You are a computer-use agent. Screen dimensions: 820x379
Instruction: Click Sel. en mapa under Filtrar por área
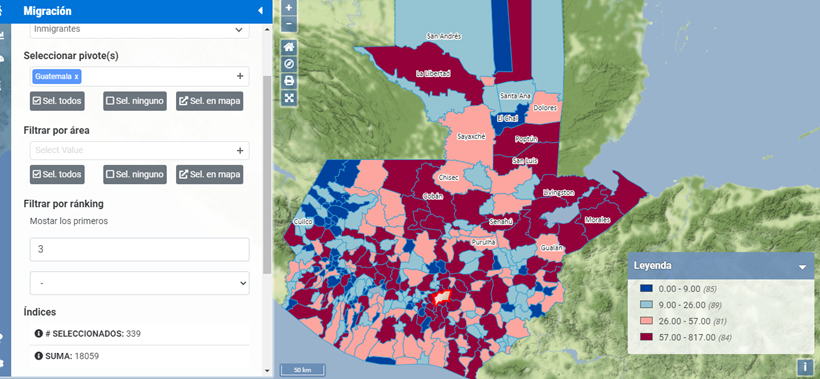tap(209, 174)
